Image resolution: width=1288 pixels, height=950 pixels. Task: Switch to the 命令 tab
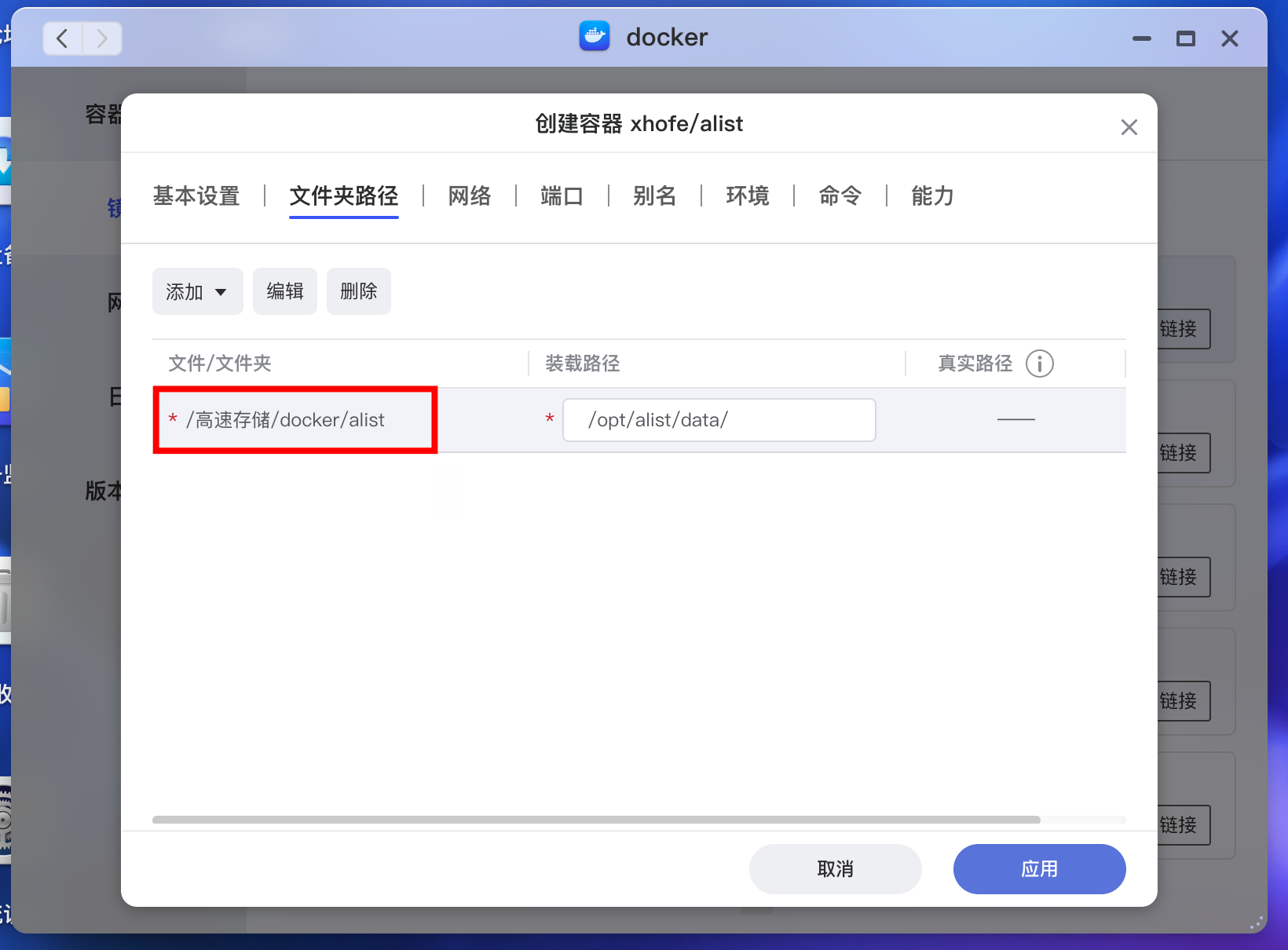pyautogui.click(x=840, y=195)
